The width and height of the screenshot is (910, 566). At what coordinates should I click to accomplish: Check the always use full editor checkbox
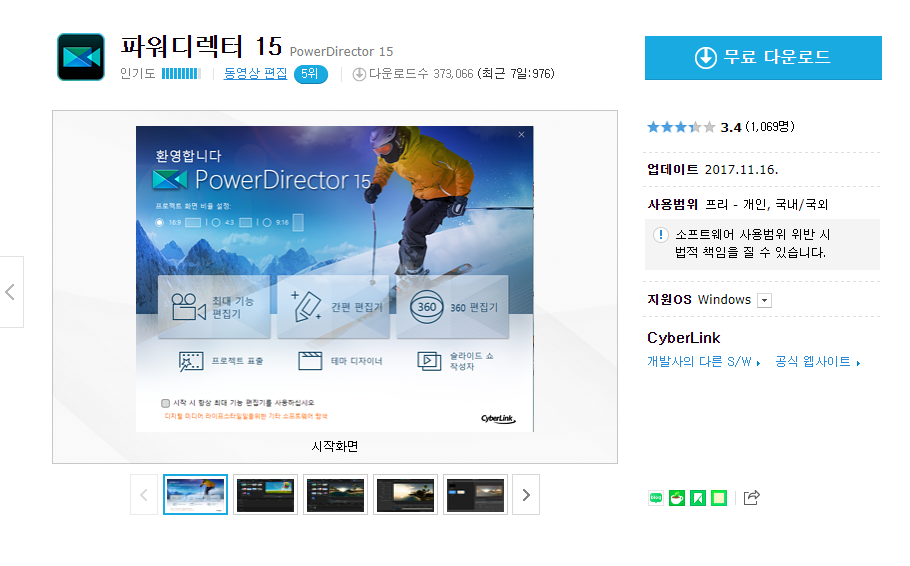pos(165,403)
